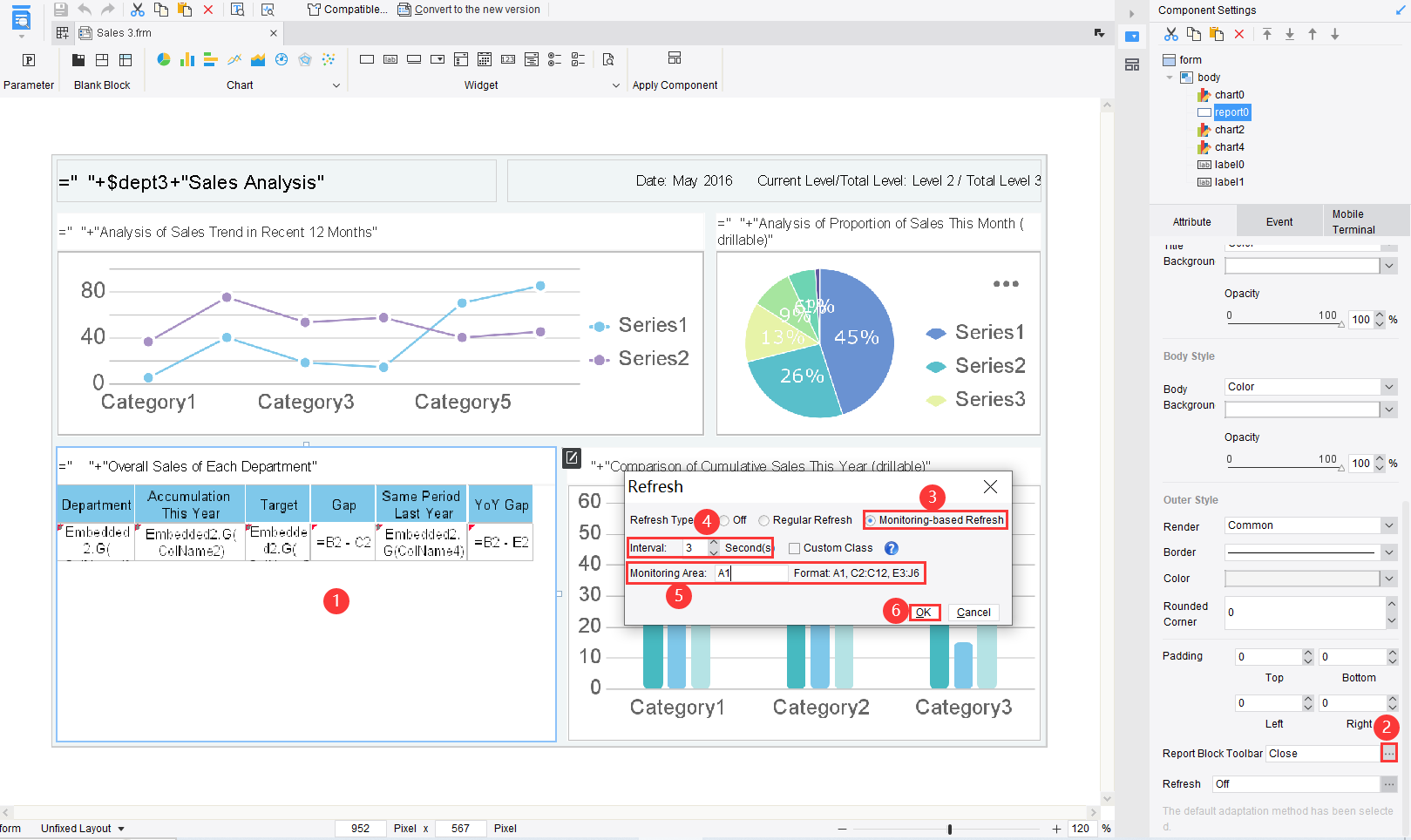Click the Paste icon in main toolbar
The image size is (1411, 840).
(185, 10)
